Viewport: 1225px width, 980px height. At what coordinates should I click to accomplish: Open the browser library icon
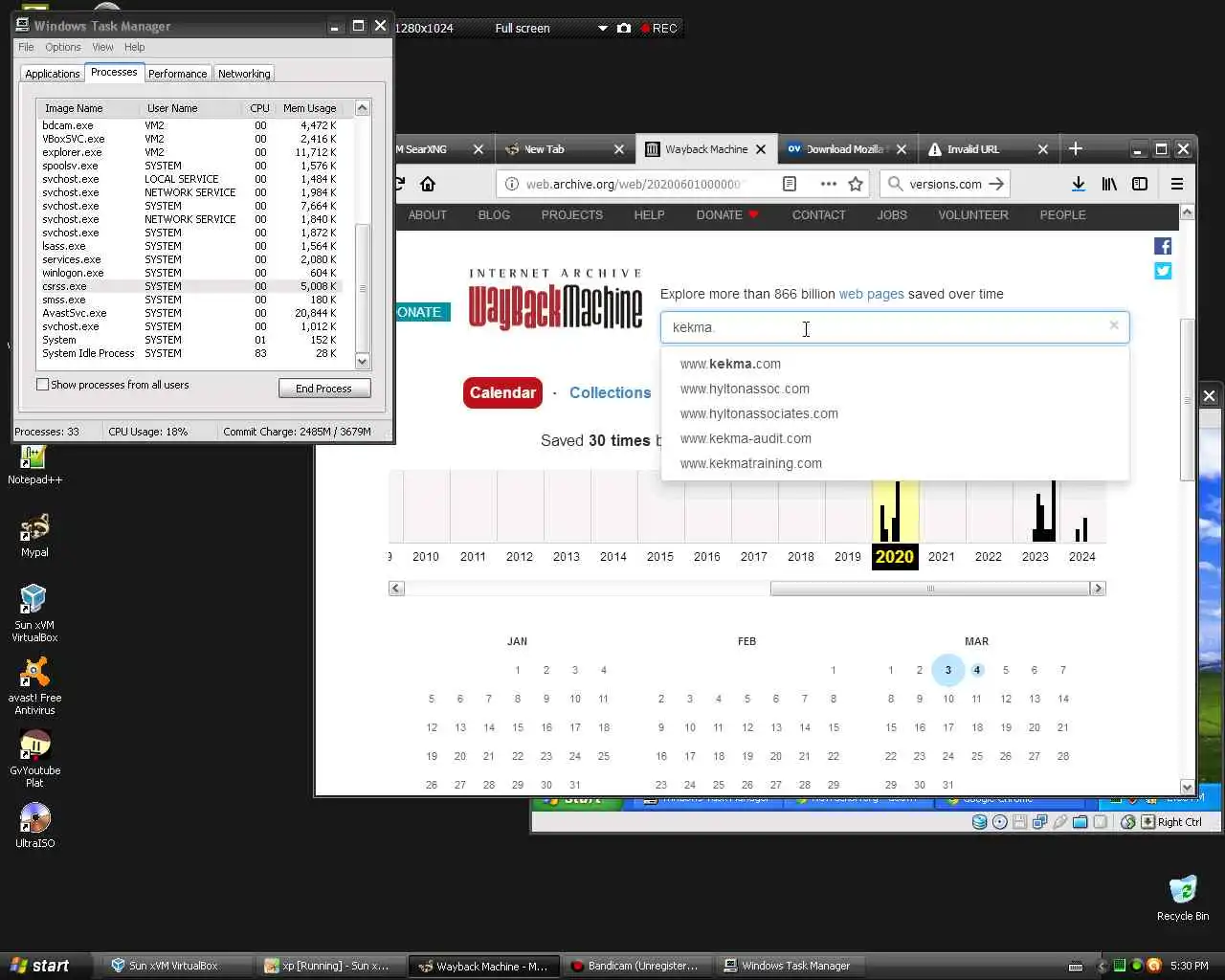(x=1109, y=184)
